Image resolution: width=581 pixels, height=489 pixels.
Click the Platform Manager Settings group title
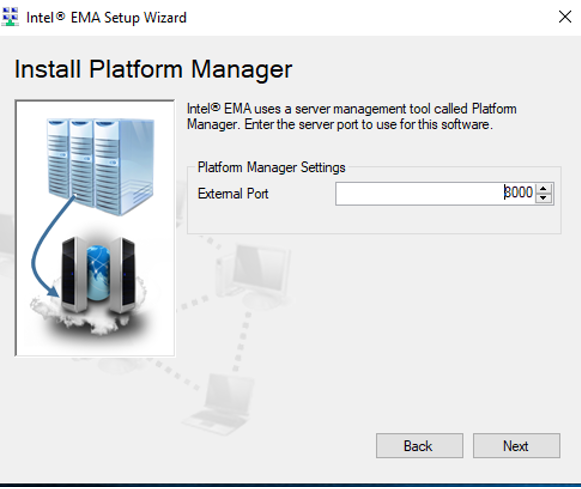click(271, 167)
